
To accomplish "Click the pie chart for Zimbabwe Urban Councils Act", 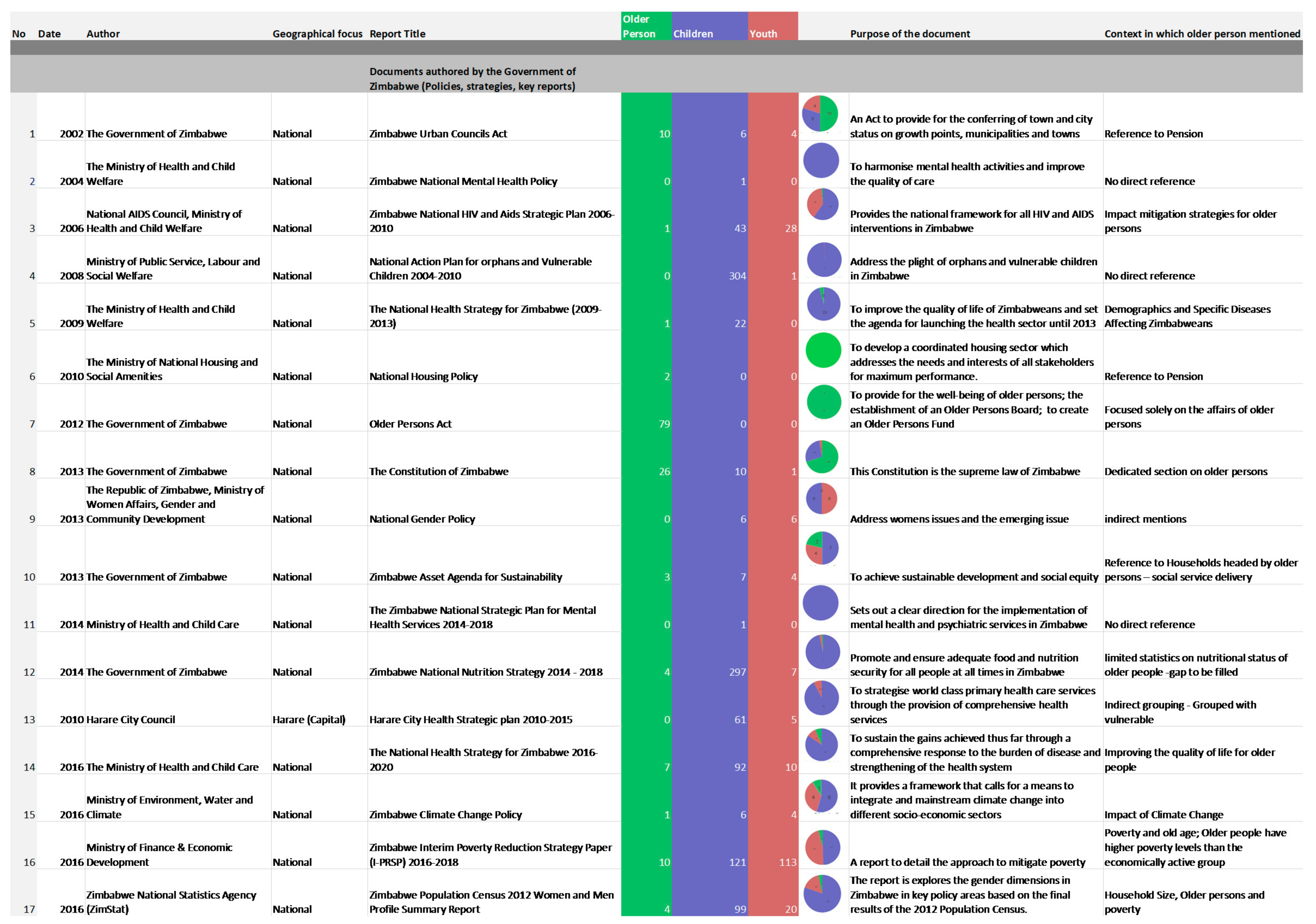I will tap(820, 114).
